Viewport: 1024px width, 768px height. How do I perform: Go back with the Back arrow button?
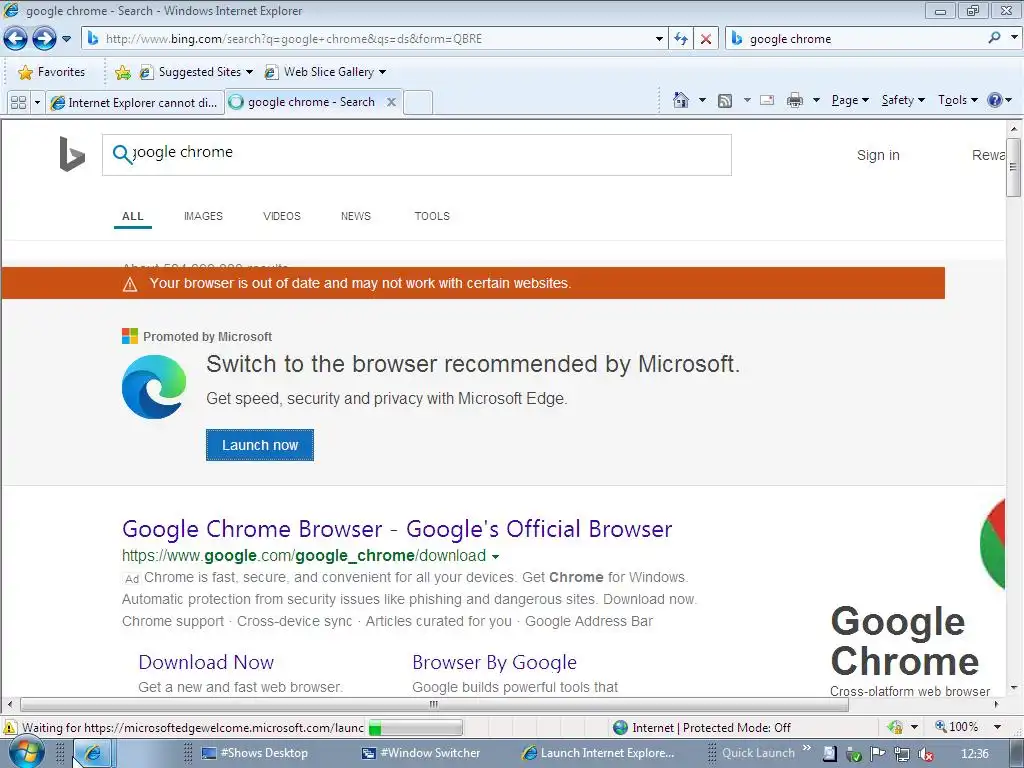15,39
